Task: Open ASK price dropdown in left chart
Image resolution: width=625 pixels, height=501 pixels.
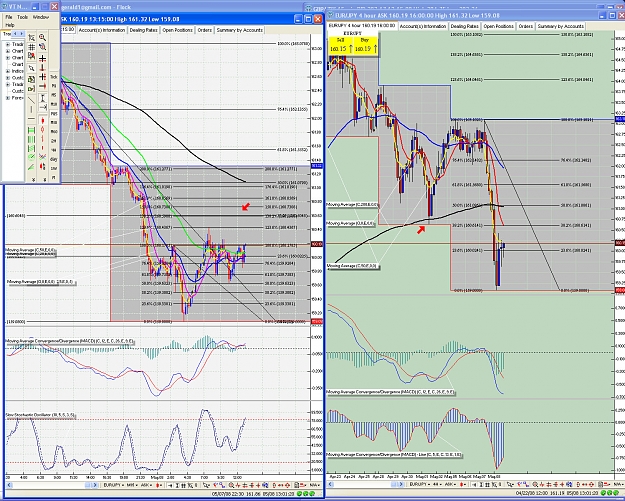Action: [146, 485]
